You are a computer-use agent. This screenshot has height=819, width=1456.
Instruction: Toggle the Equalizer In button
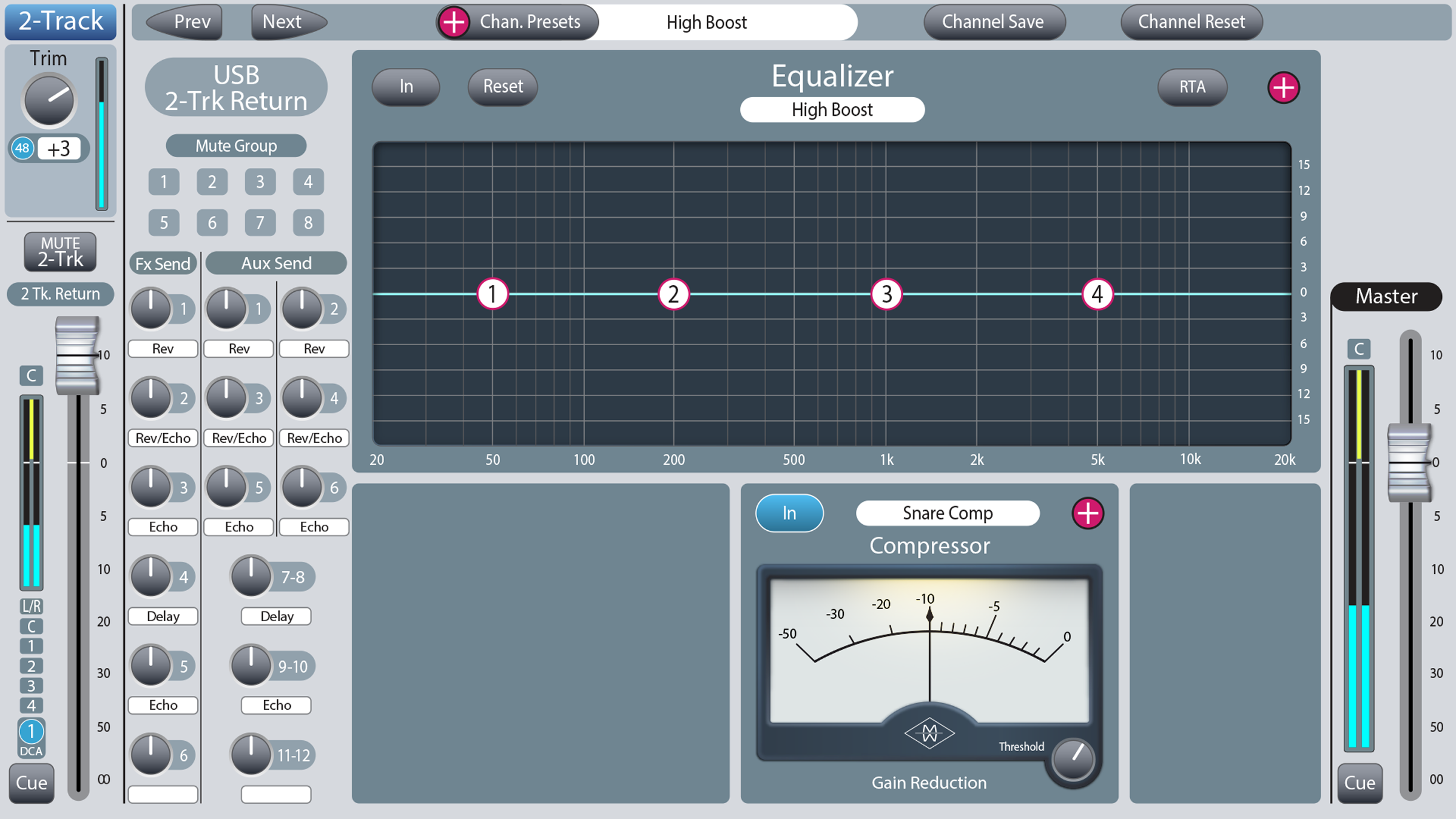point(406,87)
